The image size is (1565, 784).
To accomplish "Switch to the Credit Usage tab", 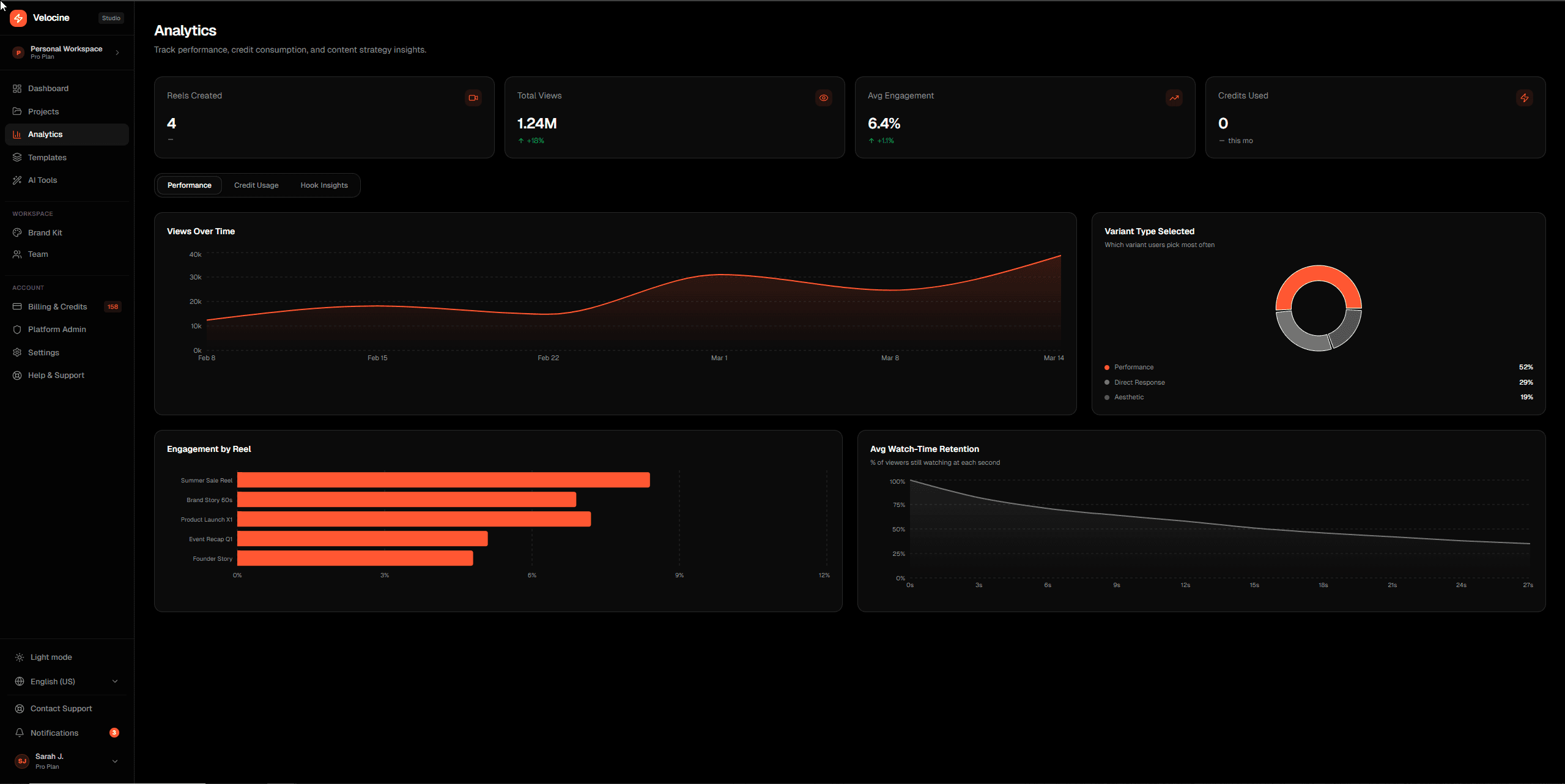I will (256, 185).
